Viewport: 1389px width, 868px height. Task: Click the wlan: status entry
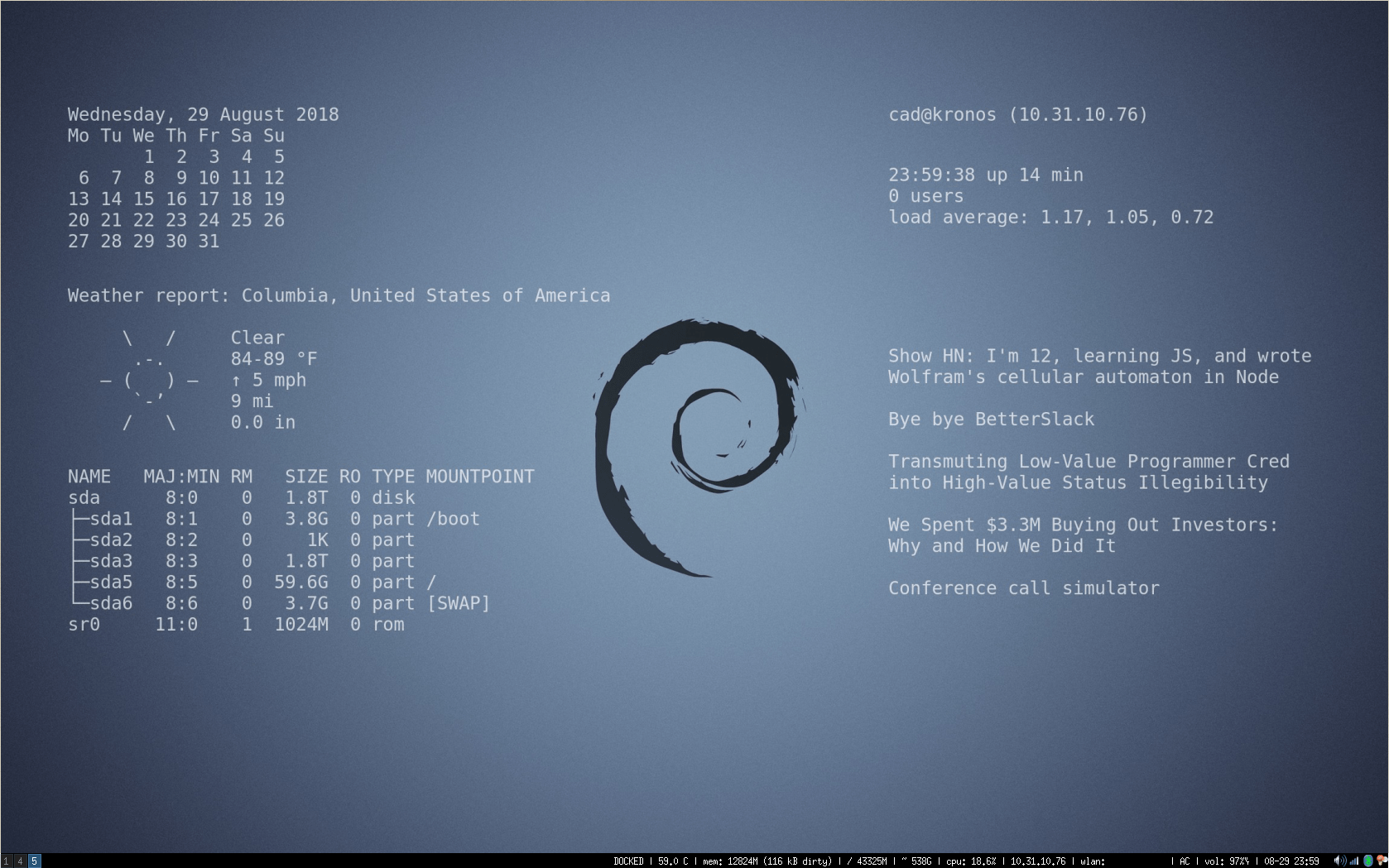[x=1093, y=861]
